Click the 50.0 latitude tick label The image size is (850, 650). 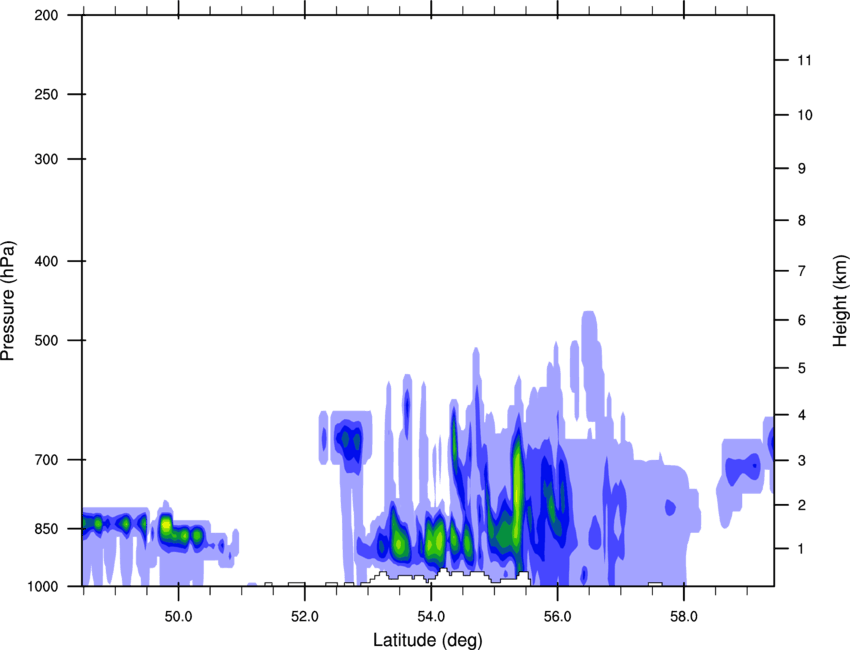(178, 617)
